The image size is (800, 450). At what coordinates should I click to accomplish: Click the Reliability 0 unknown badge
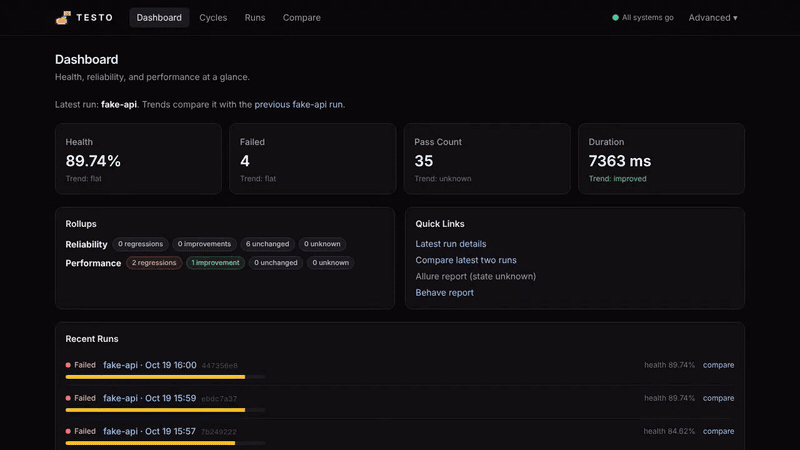pos(322,244)
